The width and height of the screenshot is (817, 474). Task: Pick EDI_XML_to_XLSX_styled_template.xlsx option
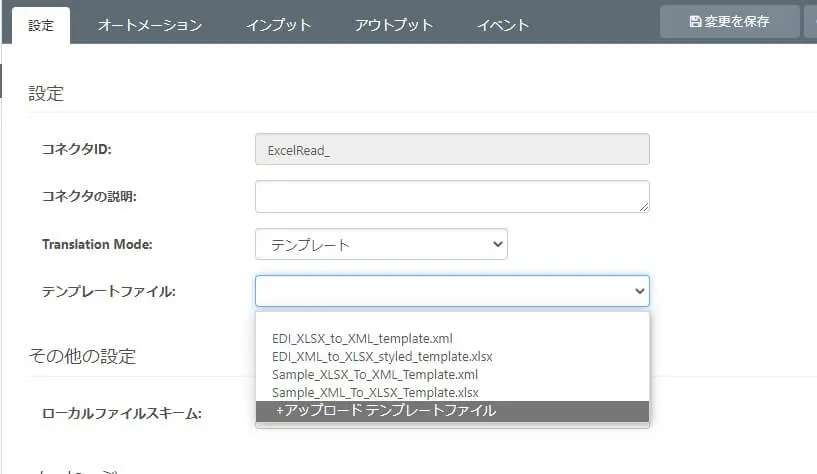click(x=382, y=356)
